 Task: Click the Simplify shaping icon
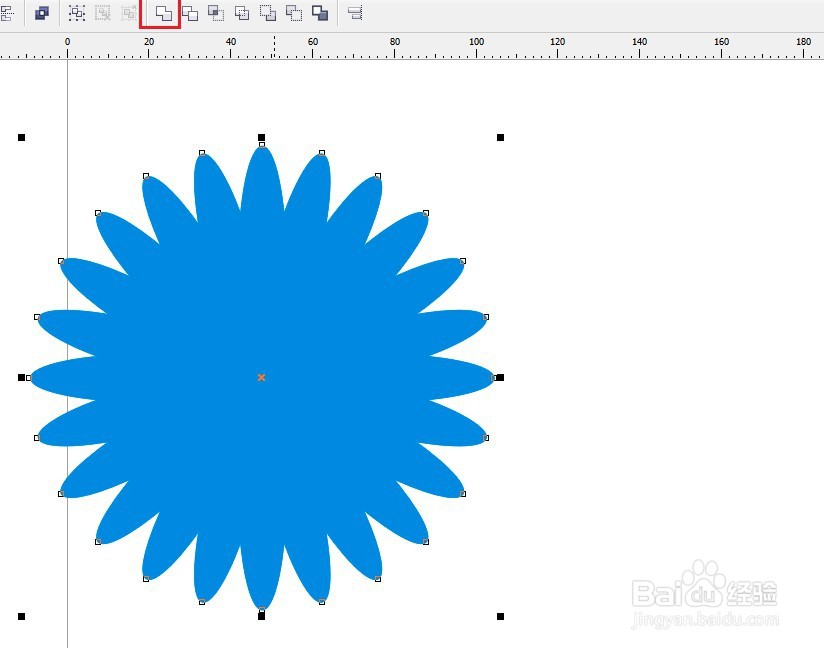point(242,13)
